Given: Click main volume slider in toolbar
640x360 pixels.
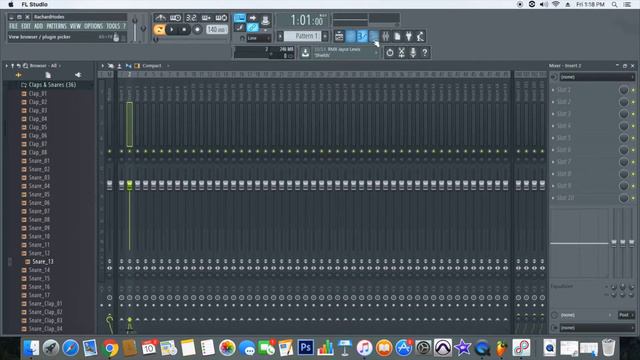Looking at the screenshot, I should click(x=135, y=29).
